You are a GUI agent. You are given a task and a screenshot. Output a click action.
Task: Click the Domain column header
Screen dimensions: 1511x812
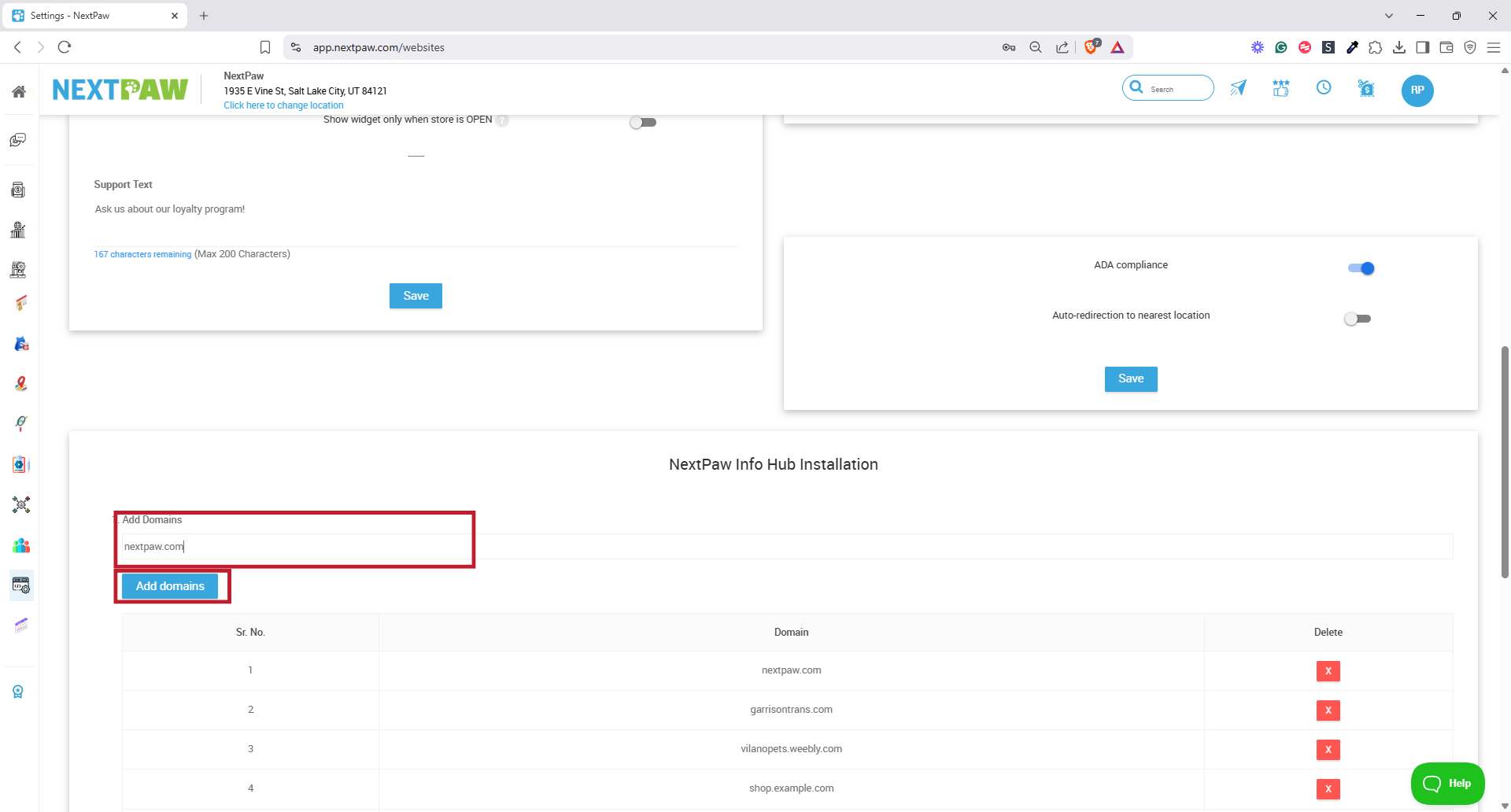pyautogui.click(x=792, y=633)
